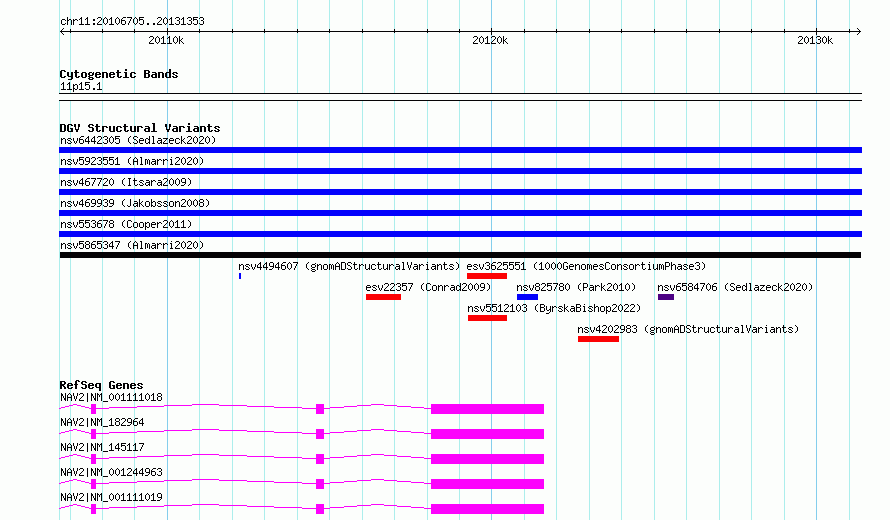Click the large exon block of NM_001111018
This screenshot has width=890, height=520.
click(x=488, y=409)
